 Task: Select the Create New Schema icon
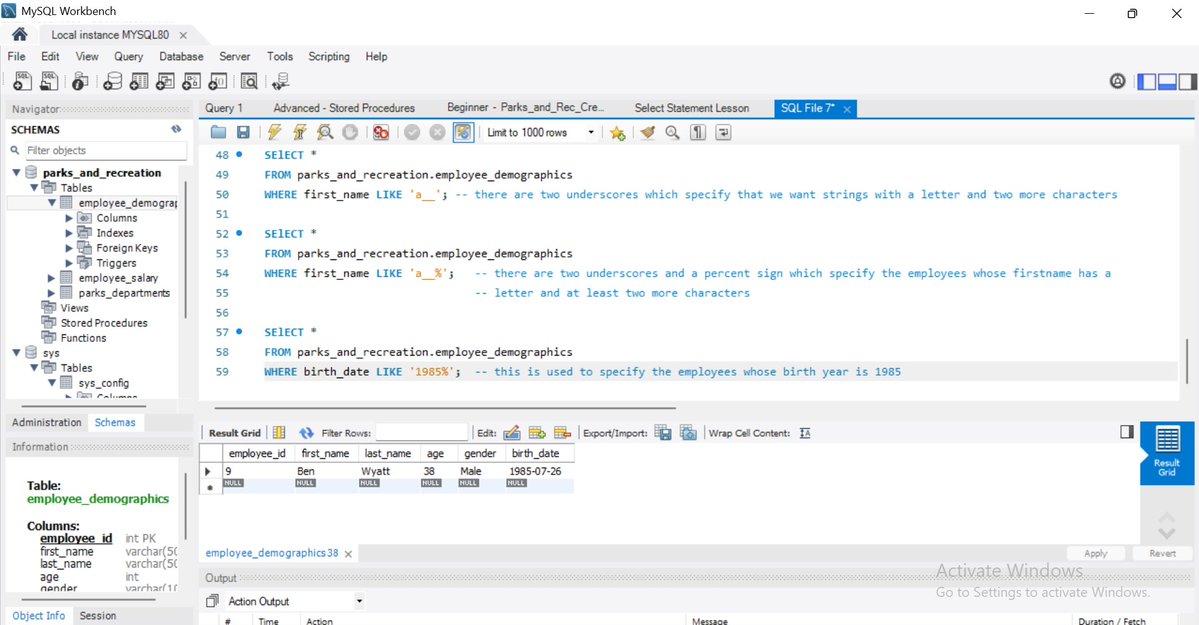click(113, 80)
